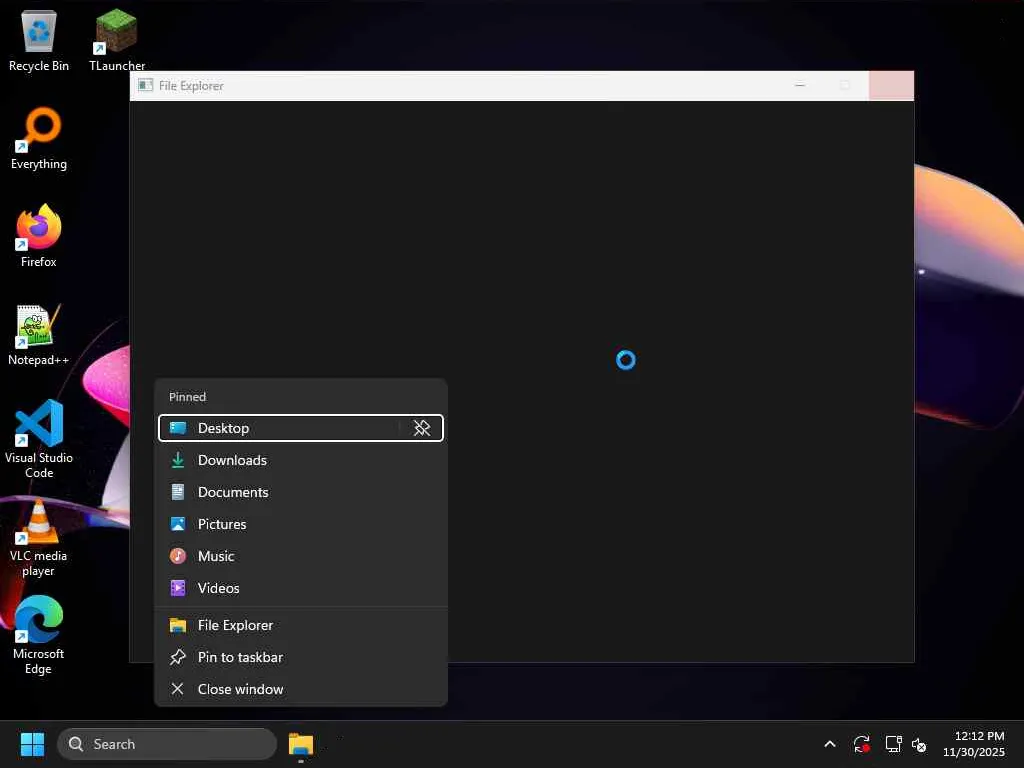Choose Close window in jump list

click(300, 690)
